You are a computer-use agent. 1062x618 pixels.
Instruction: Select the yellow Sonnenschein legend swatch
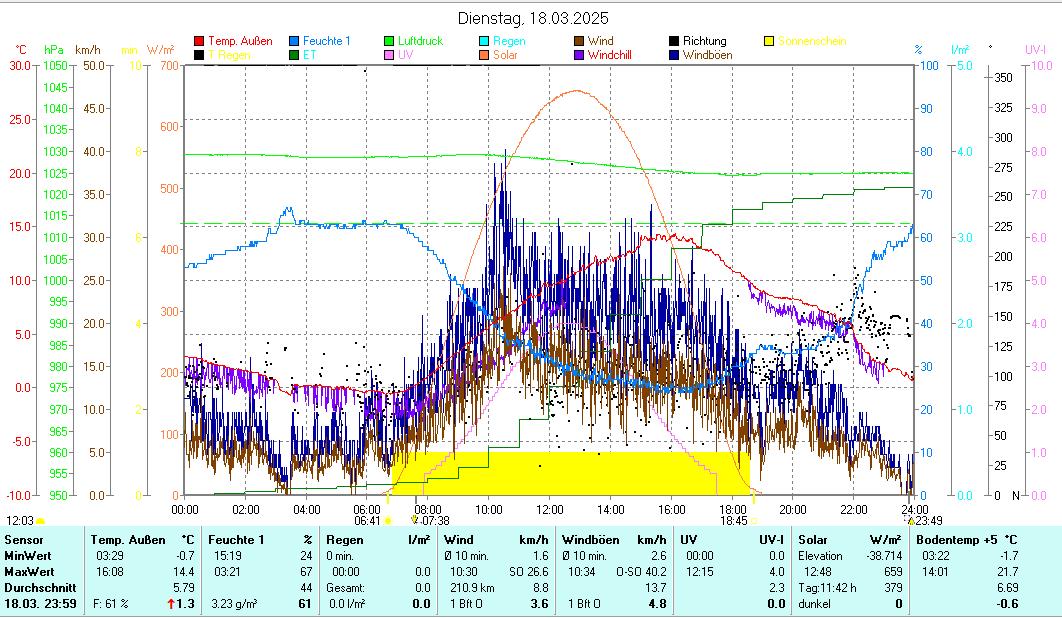pyautogui.click(x=769, y=41)
